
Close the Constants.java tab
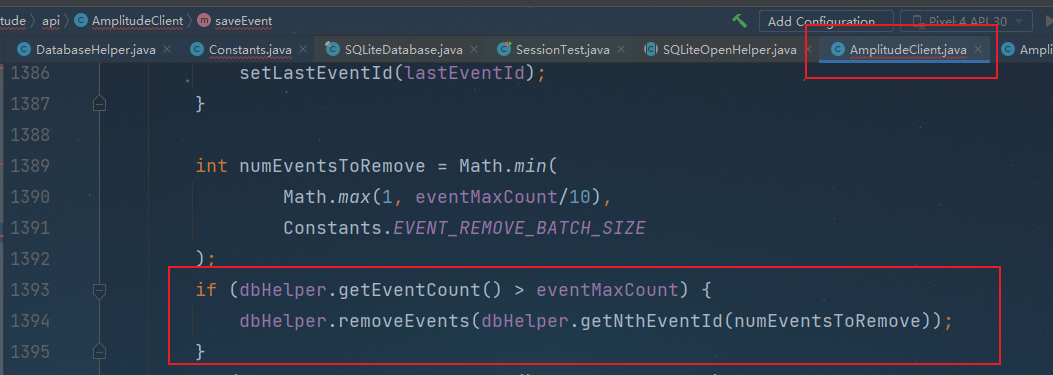pos(302,49)
